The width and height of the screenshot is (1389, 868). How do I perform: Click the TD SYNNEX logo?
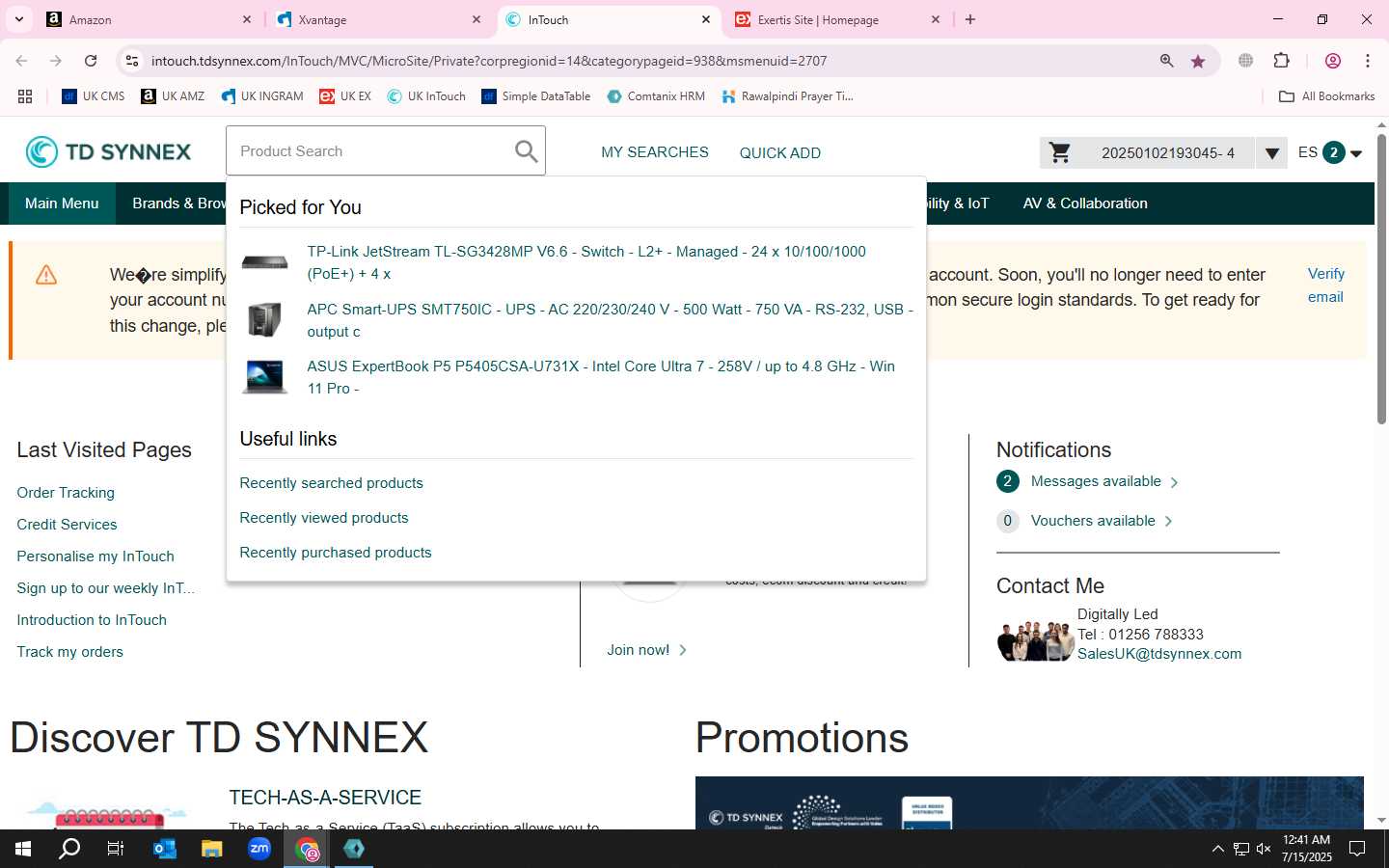pos(108,151)
